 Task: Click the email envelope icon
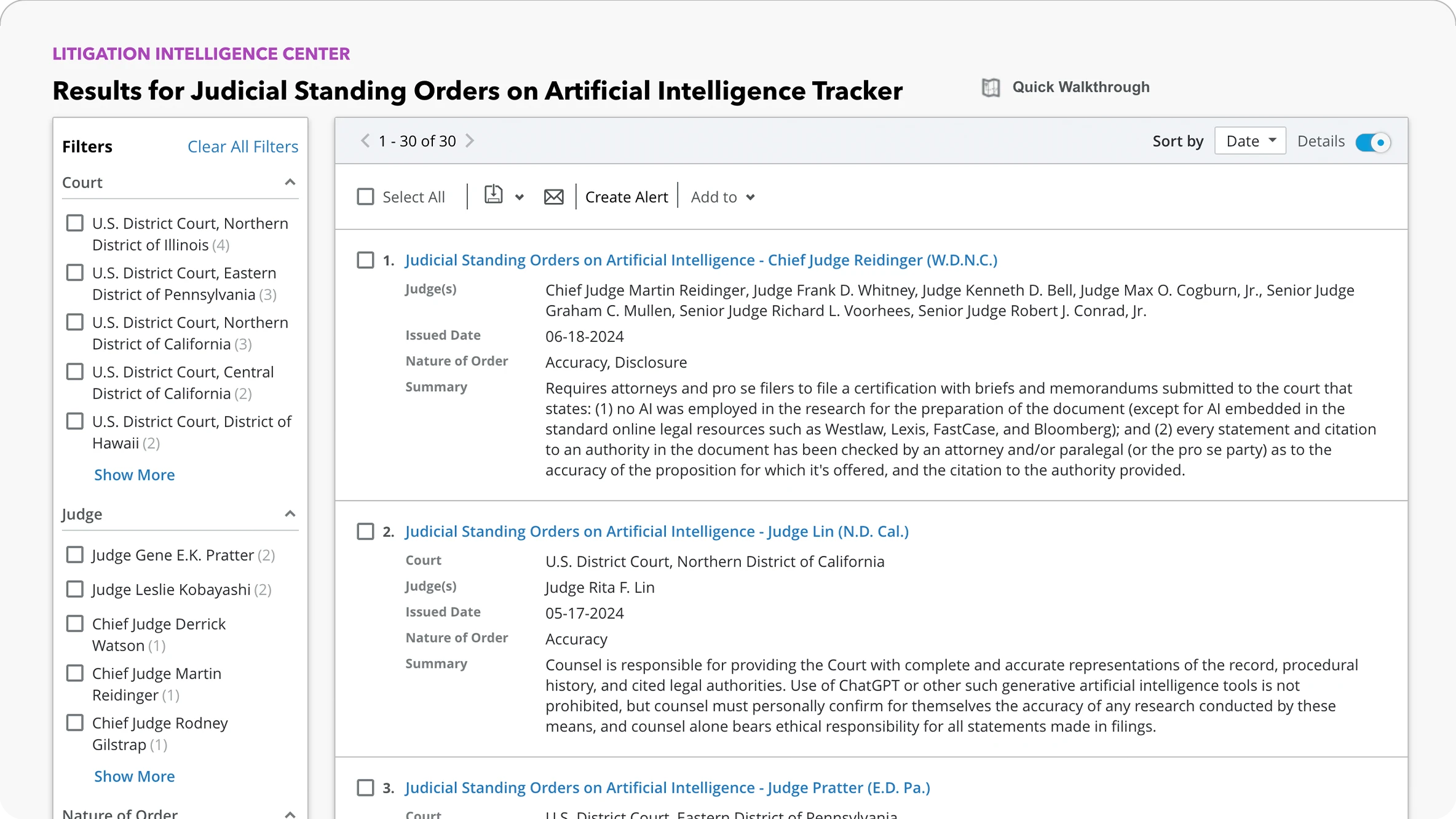(553, 197)
